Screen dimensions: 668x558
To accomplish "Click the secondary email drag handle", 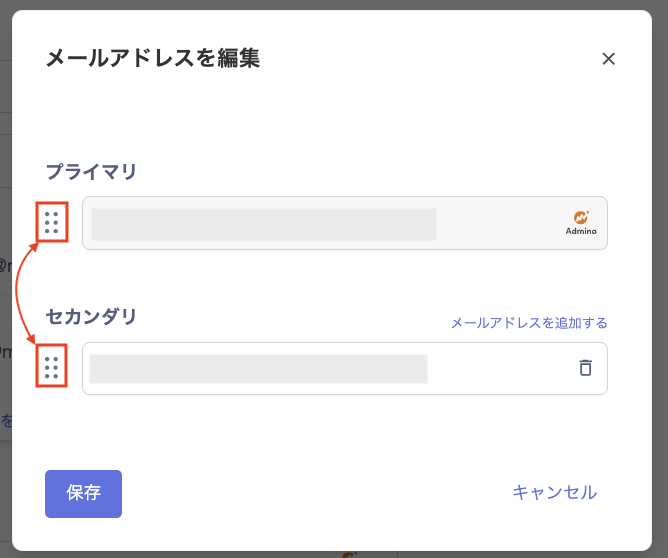I will [51, 367].
